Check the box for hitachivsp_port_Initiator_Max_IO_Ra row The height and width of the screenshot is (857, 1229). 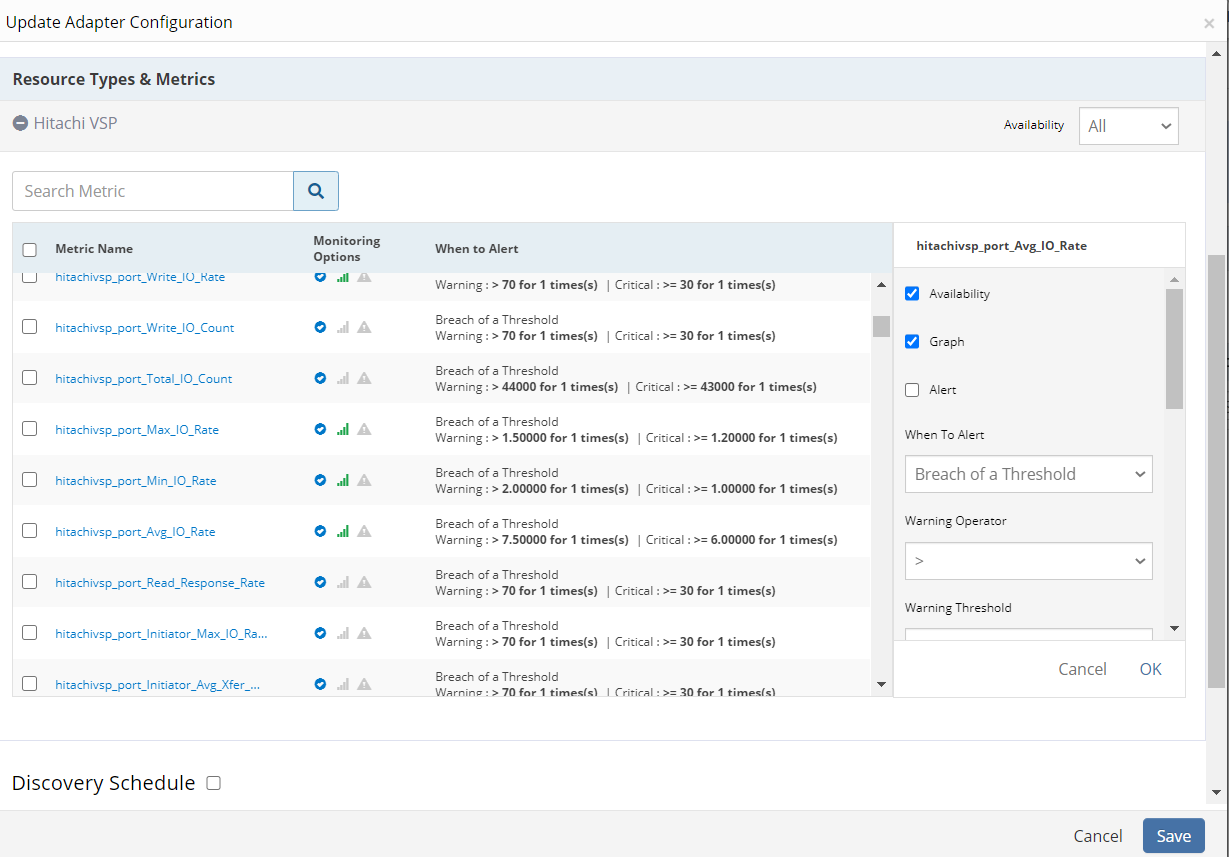pos(29,633)
